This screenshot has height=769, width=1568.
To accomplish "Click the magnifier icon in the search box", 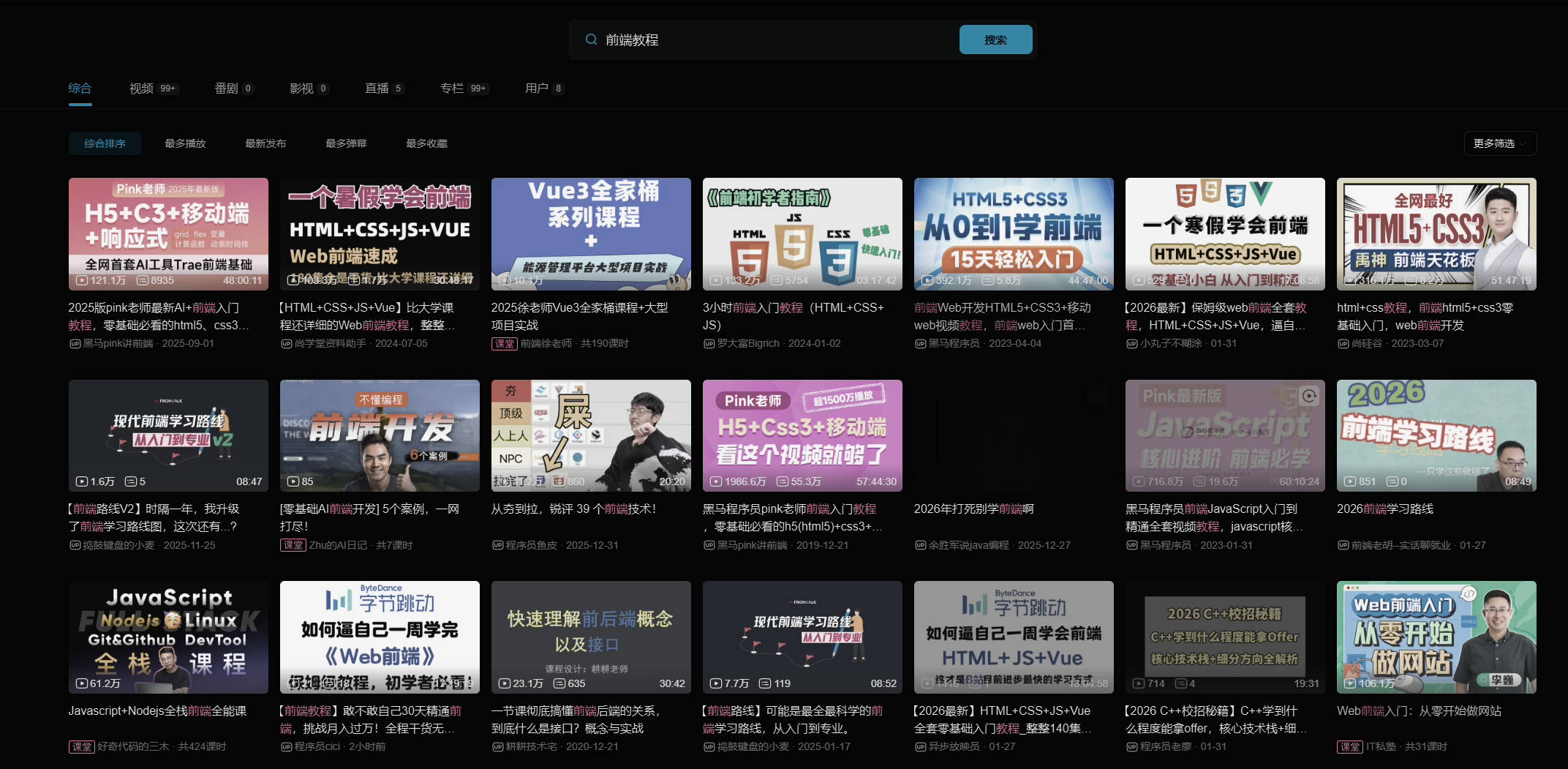I will click(591, 40).
